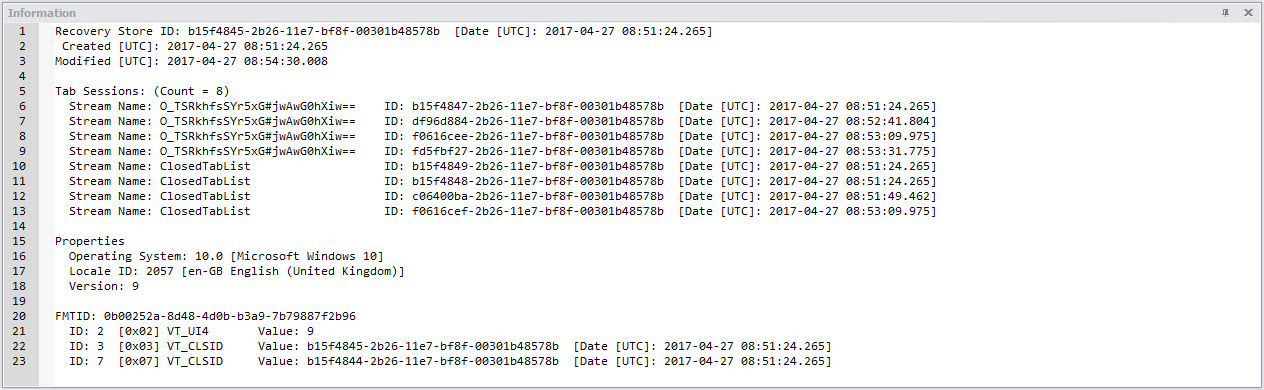
Task: Close the Information panel
Action: pos(1248,12)
